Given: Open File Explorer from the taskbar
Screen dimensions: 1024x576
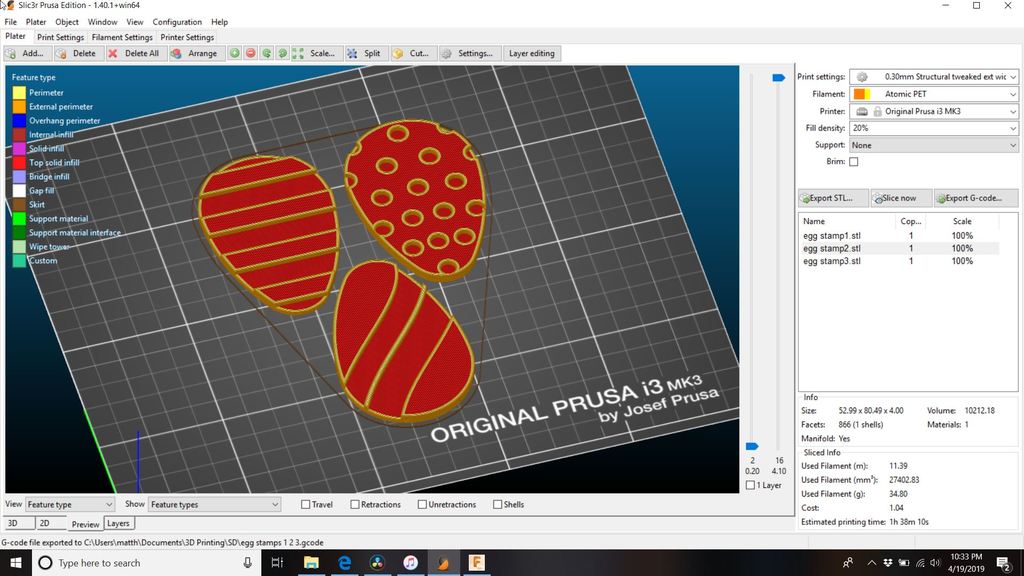Looking at the screenshot, I should click(311, 562).
